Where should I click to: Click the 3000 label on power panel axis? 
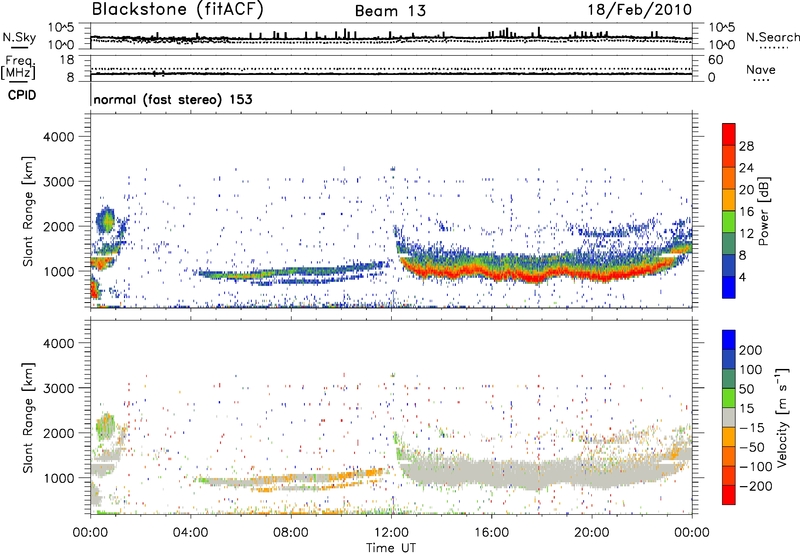pyautogui.click(x=59, y=182)
